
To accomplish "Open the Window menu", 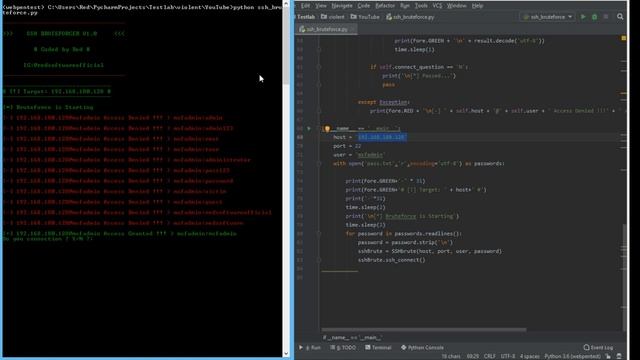I will coord(456,6).
